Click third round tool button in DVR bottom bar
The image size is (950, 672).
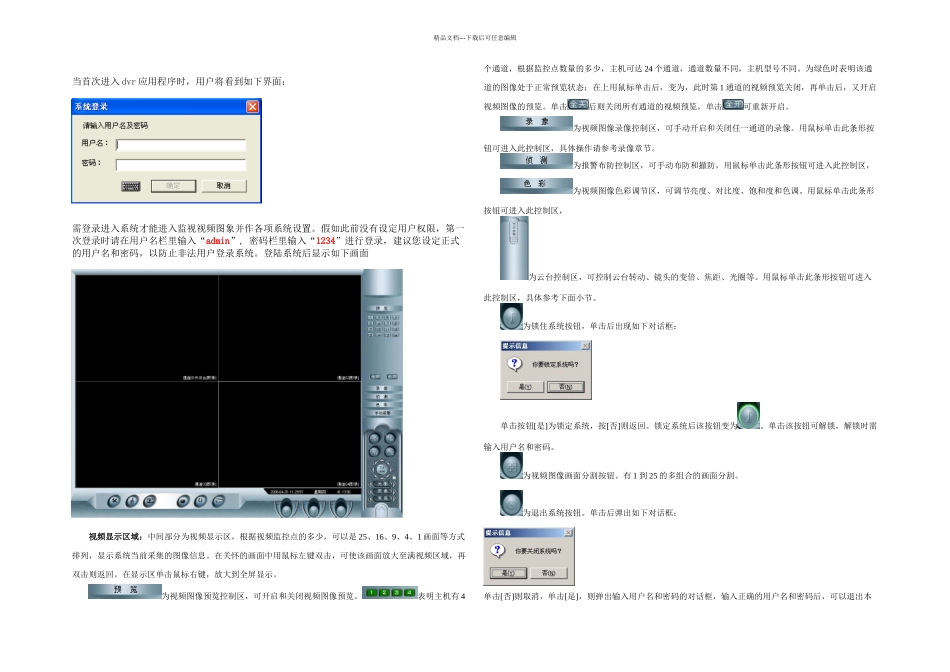coord(149,501)
